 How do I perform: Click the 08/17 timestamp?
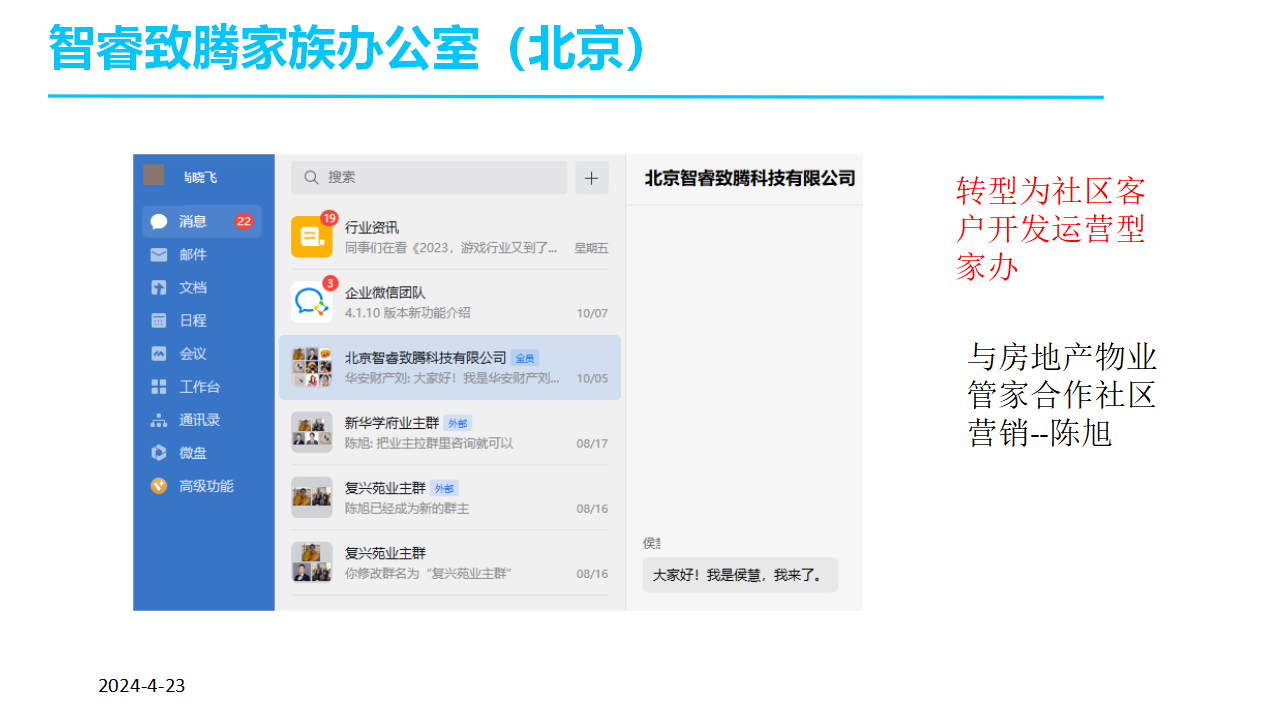(x=592, y=443)
